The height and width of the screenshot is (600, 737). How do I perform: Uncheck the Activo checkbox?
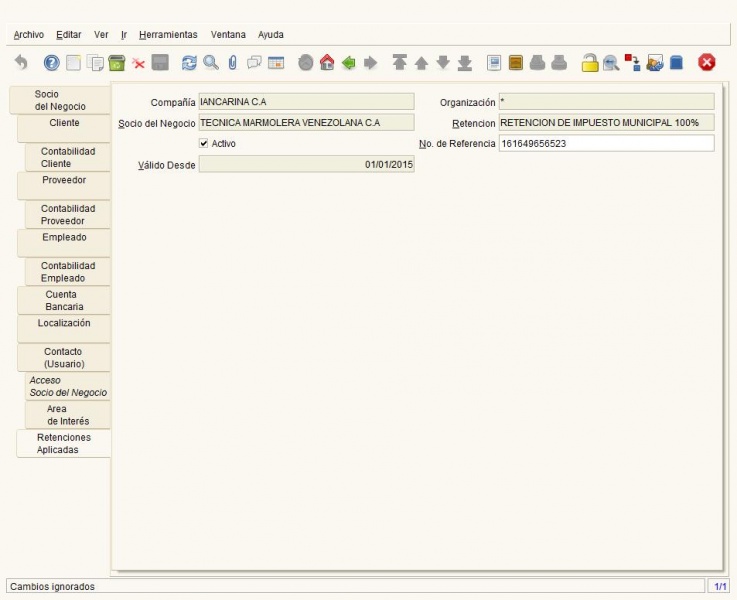click(x=204, y=143)
